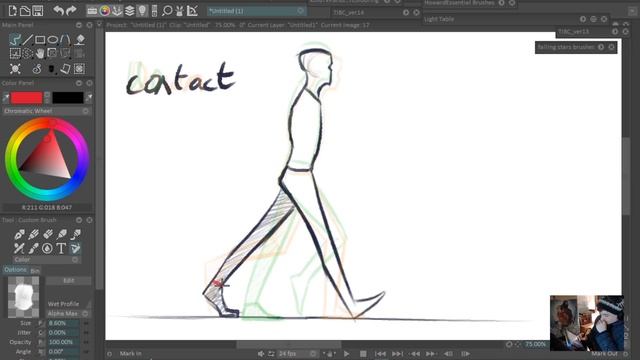This screenshot has height=360, width=640.
Task: Collapse the Color Panel with its header button
Action: pyautogui.click(x=79, y=83)
